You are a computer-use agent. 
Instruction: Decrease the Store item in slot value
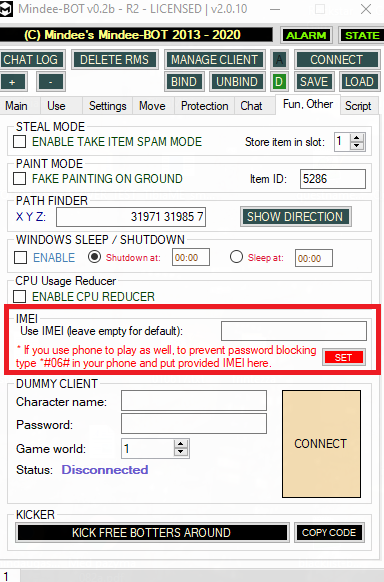357,146
